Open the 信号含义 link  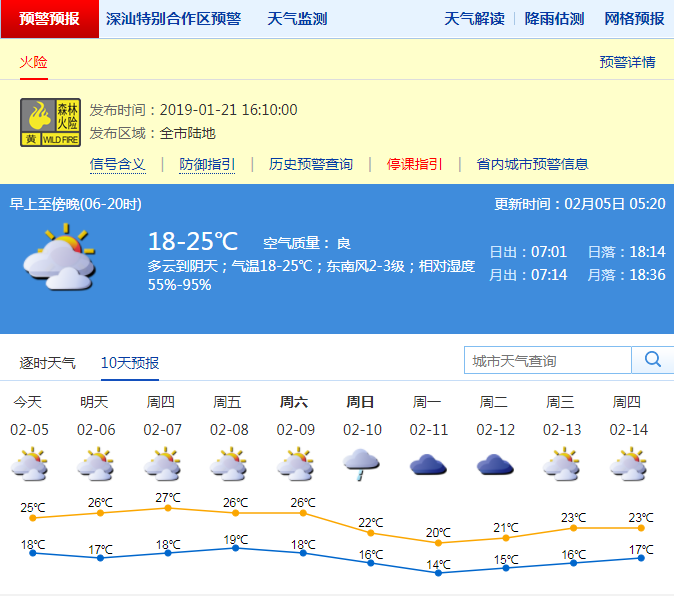(x=117, y=164)
